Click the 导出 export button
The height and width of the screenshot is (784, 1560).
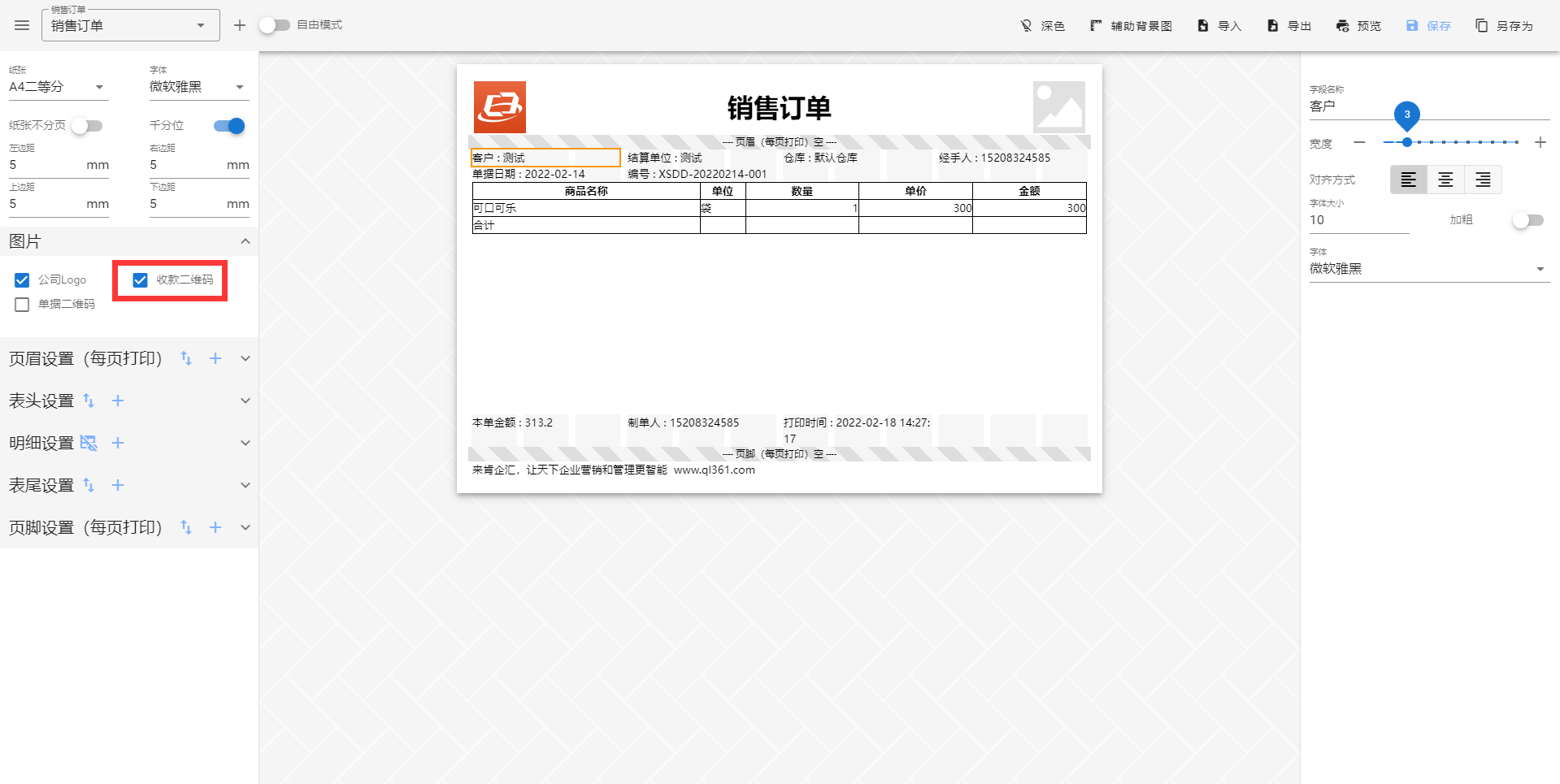1289,26
